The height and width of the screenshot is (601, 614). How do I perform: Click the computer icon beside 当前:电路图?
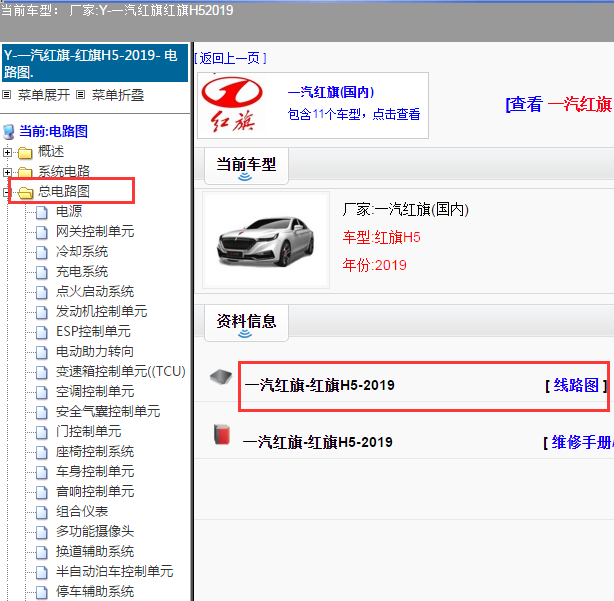[9, 132]
